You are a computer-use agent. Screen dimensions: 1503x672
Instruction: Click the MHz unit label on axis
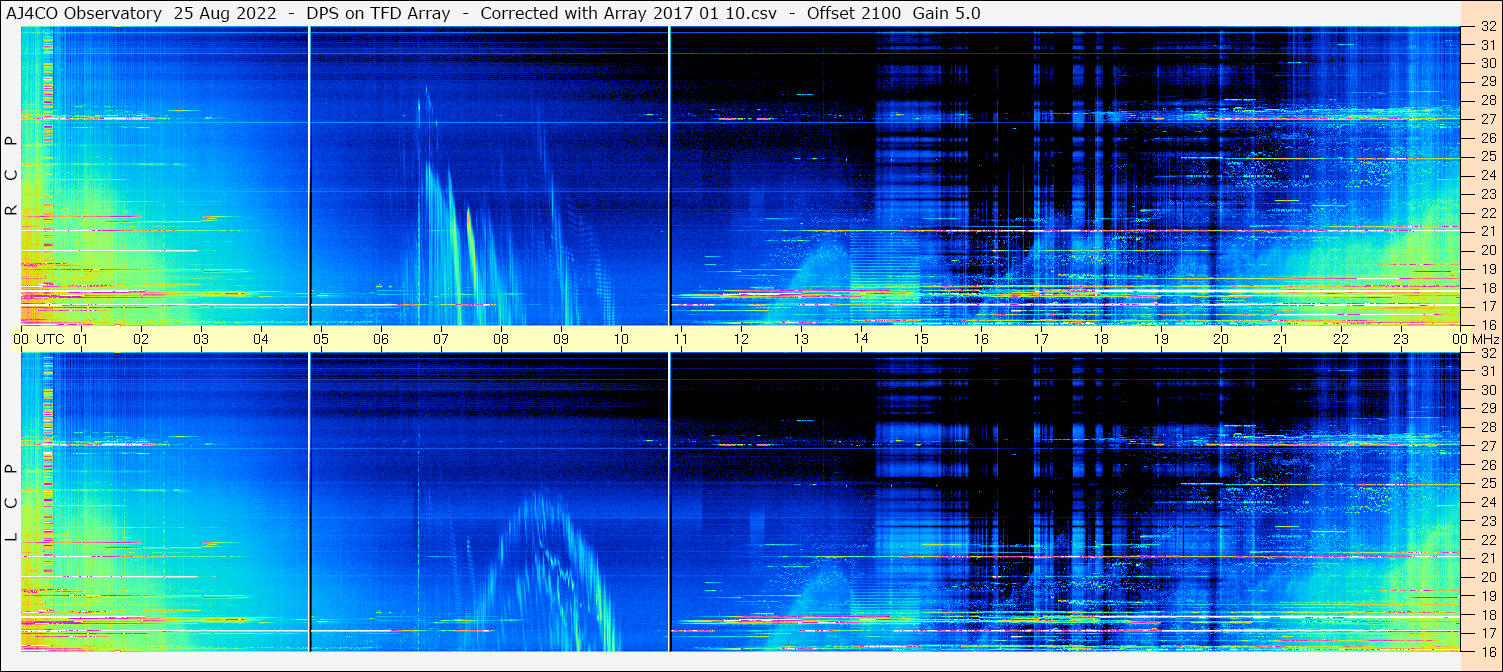pos(1484,339)
